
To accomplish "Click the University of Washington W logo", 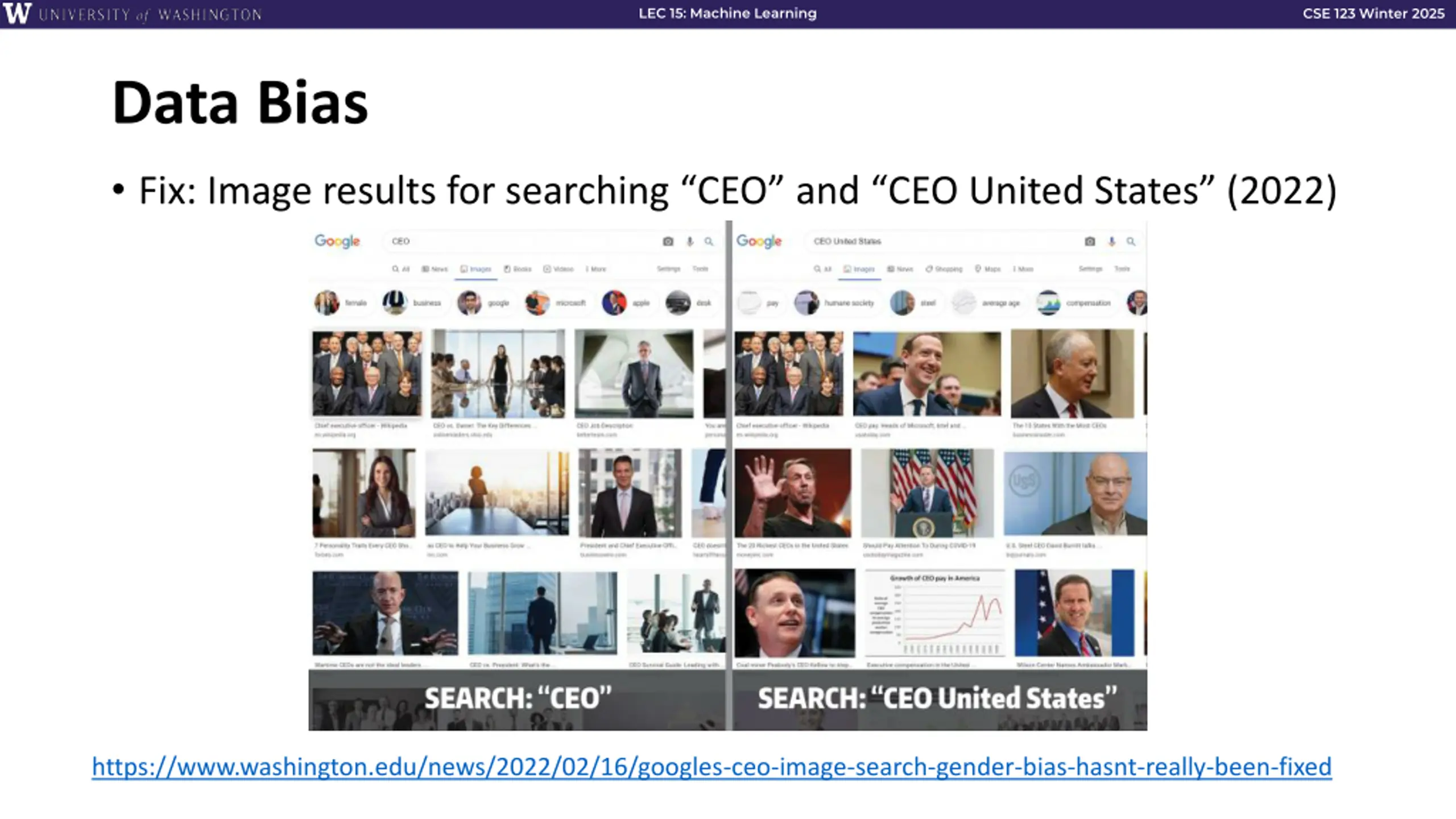I will pos(17,13).
